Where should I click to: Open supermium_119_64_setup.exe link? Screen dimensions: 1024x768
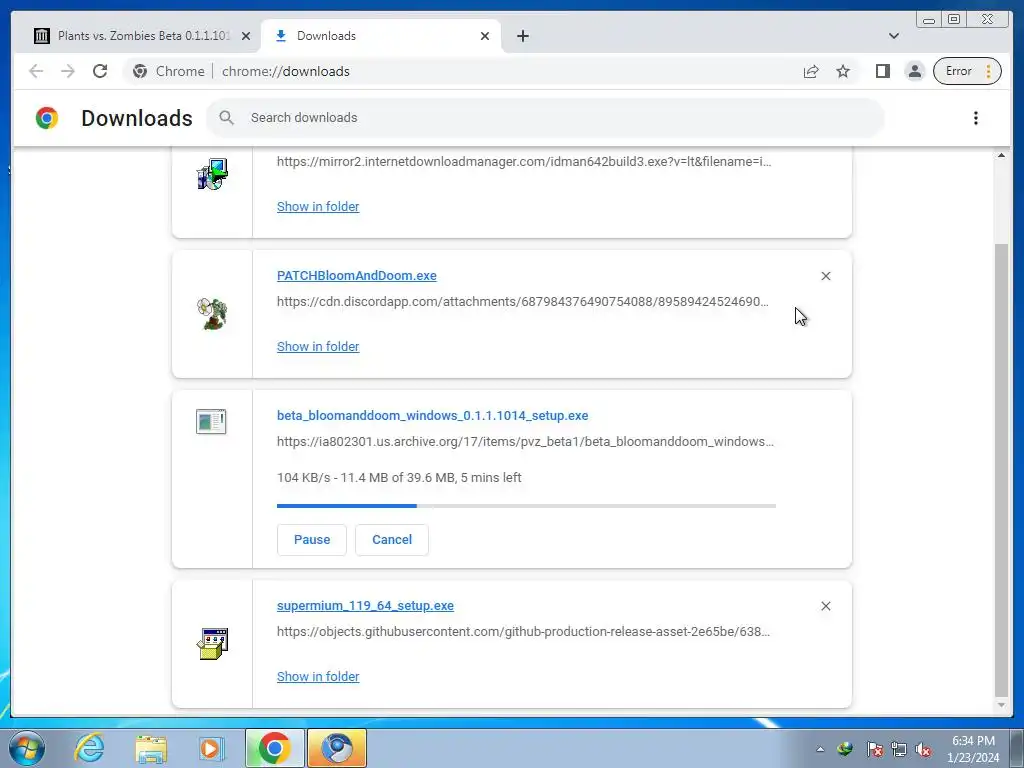click(365, 605)
